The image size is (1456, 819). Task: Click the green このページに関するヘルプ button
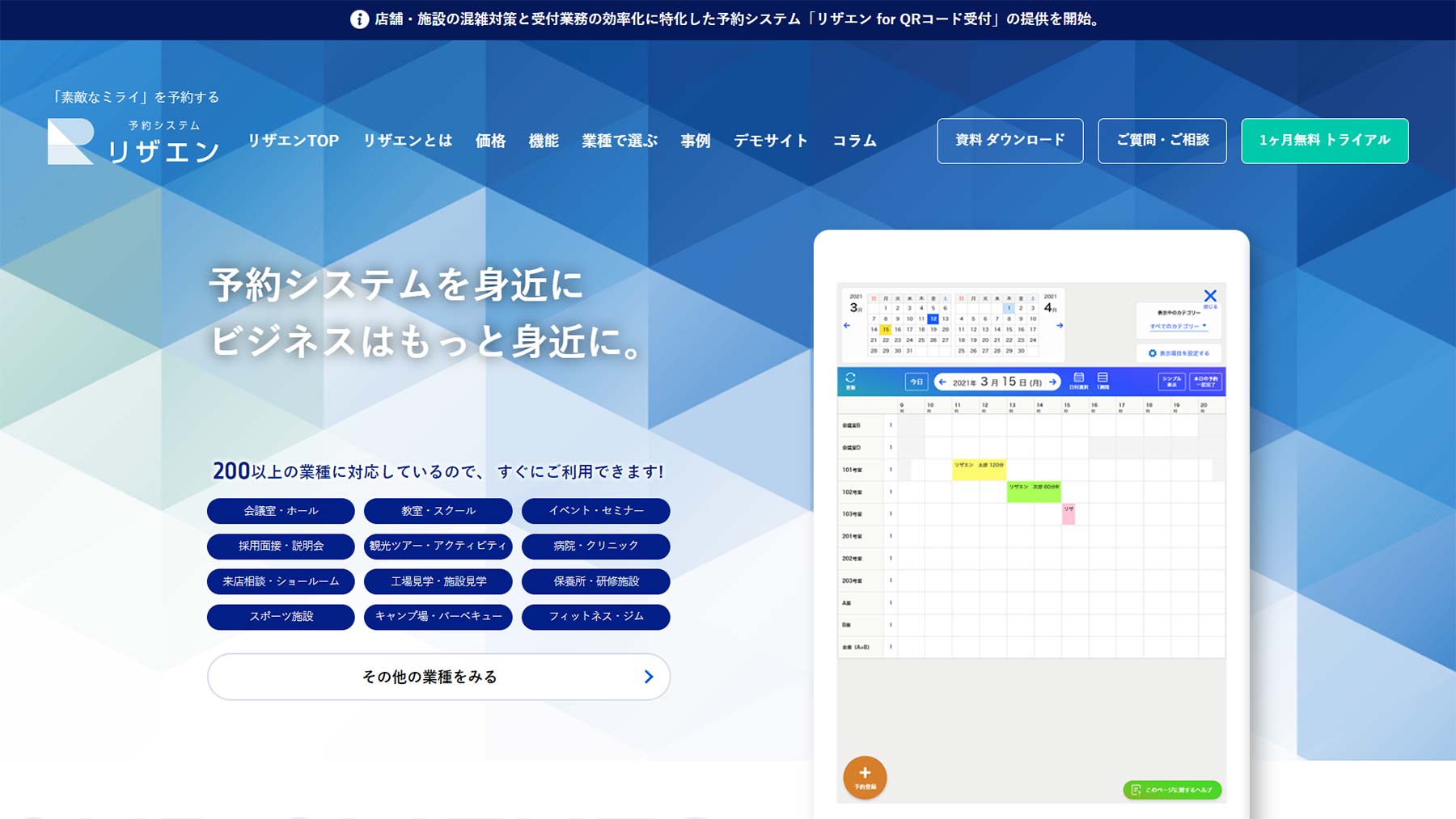click(x=1172, y=790)
